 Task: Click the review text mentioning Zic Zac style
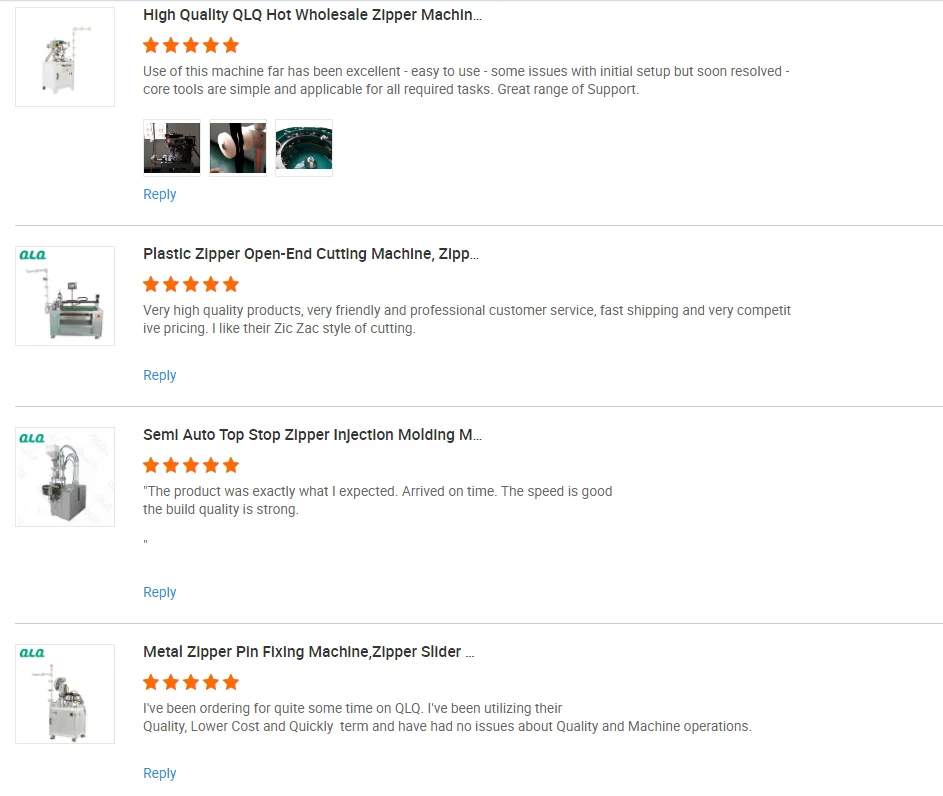(466, 319)
